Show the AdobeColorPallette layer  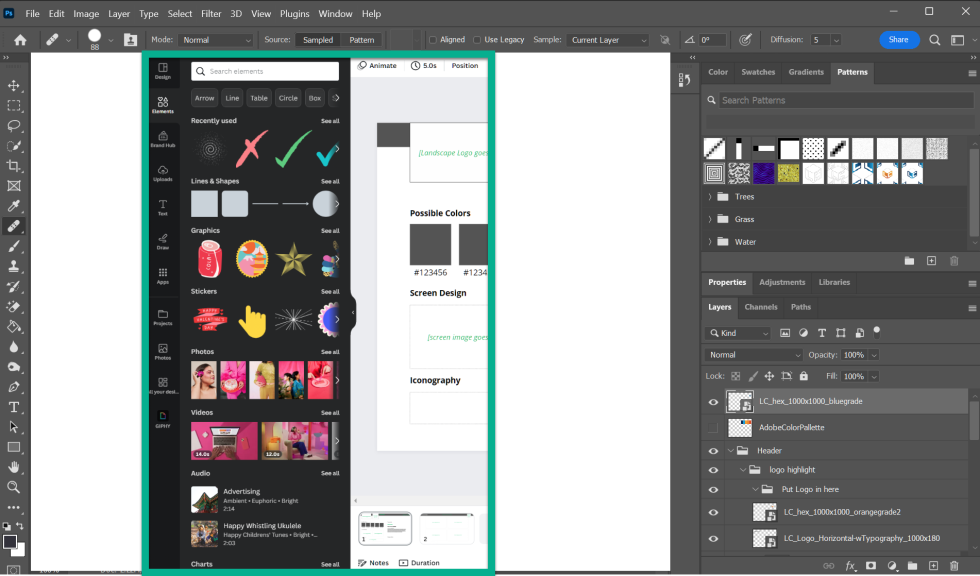[x=713, y=428]
